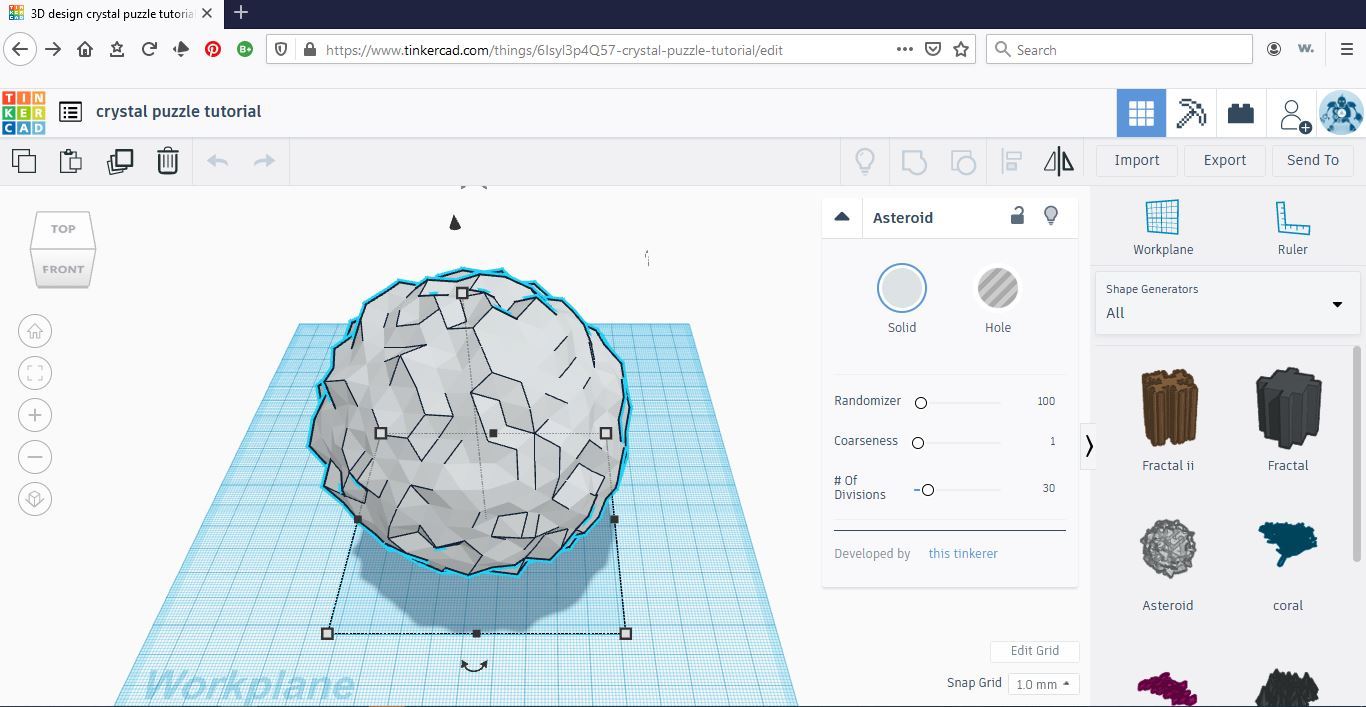The height and width of the screenshot is (707, 1366).
Task: Set the shape to Hole
Action: [997, 289]
